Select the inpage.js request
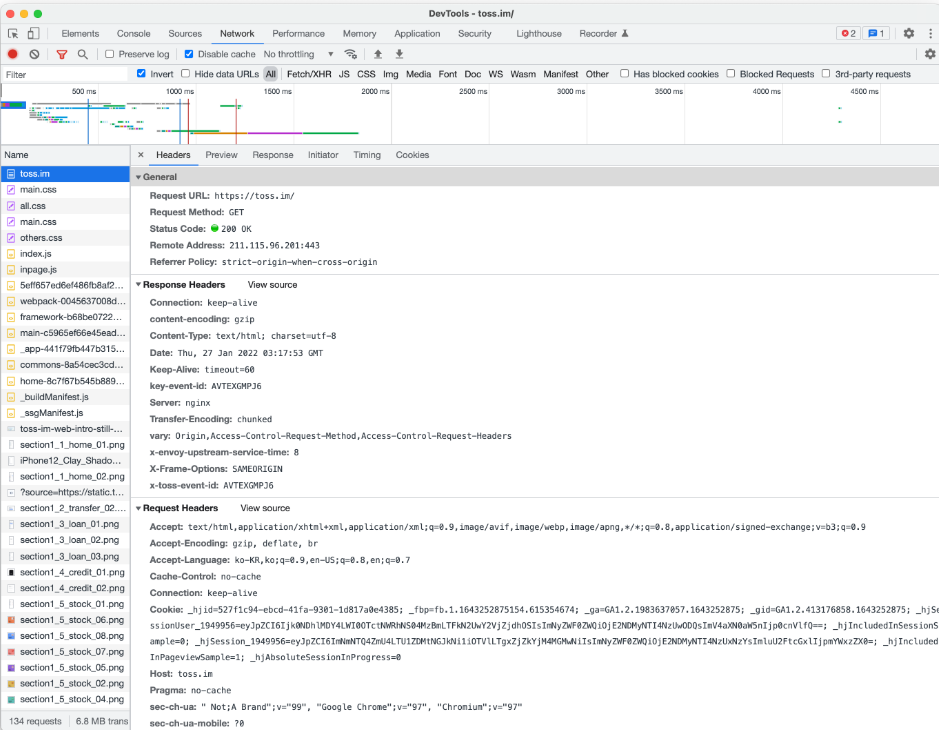Viewport: 939px width, 730px height. [x=65, y=269]
